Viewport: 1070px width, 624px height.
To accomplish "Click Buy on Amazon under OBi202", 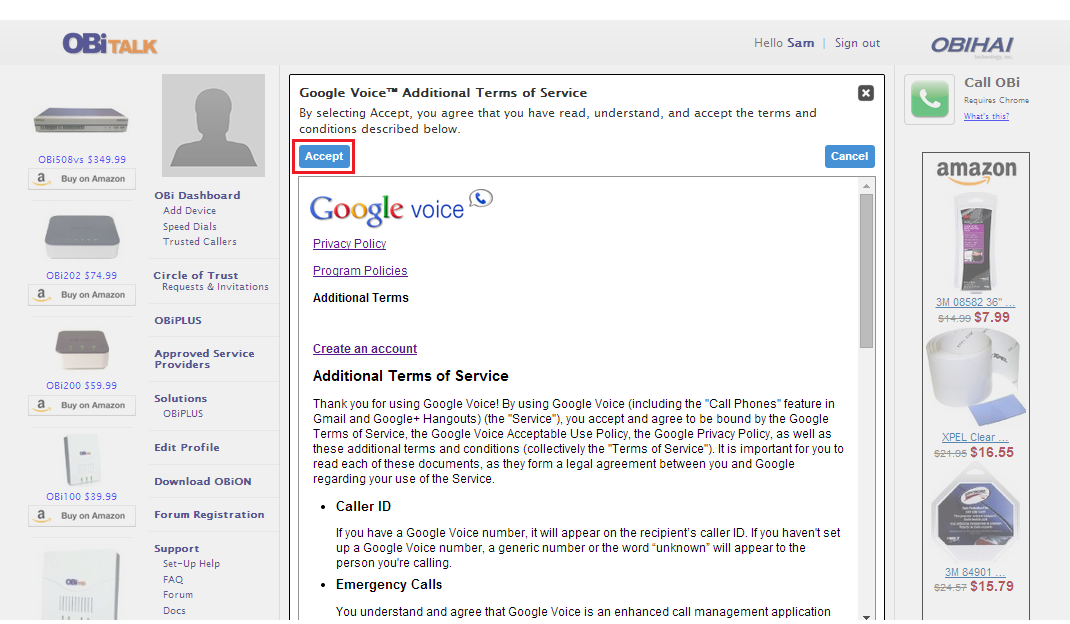I will click(82, 295).
